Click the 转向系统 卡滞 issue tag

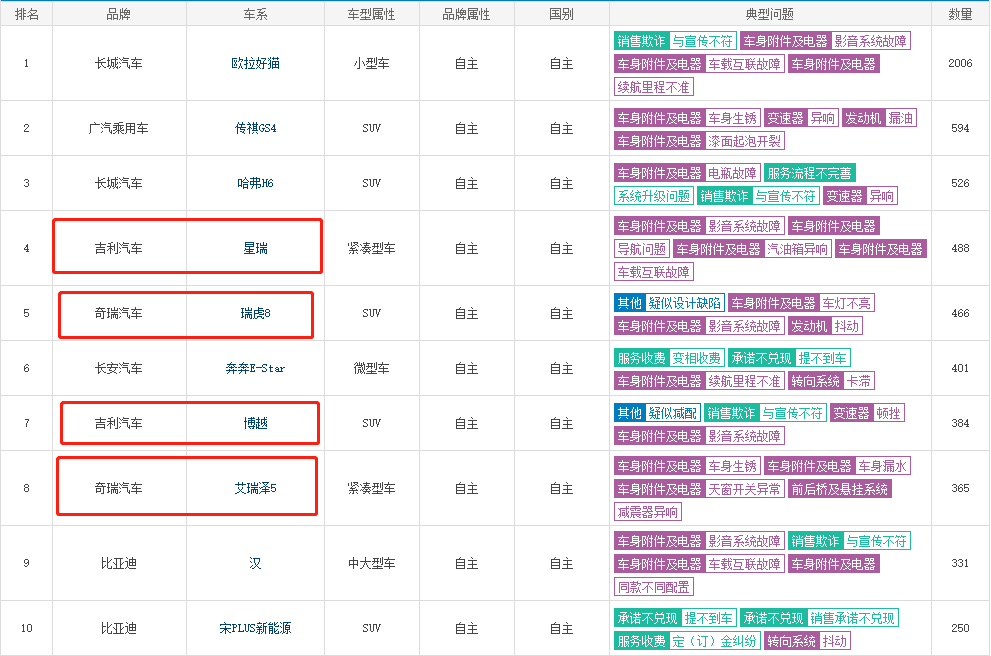click(831, 382)
